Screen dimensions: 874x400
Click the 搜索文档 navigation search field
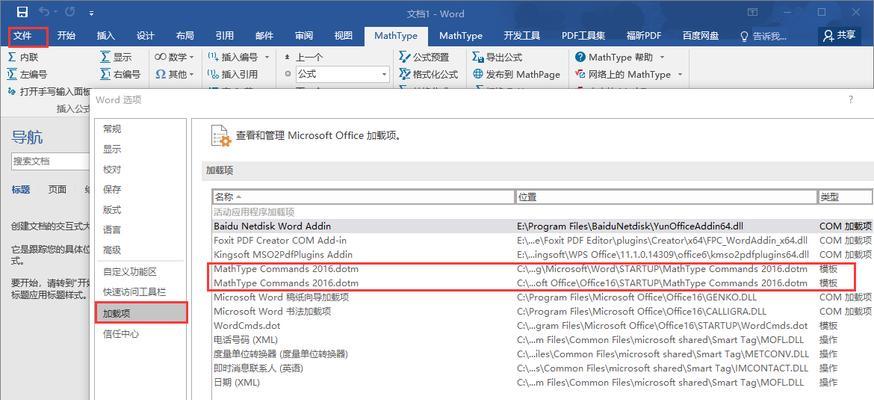coord(50,161)
